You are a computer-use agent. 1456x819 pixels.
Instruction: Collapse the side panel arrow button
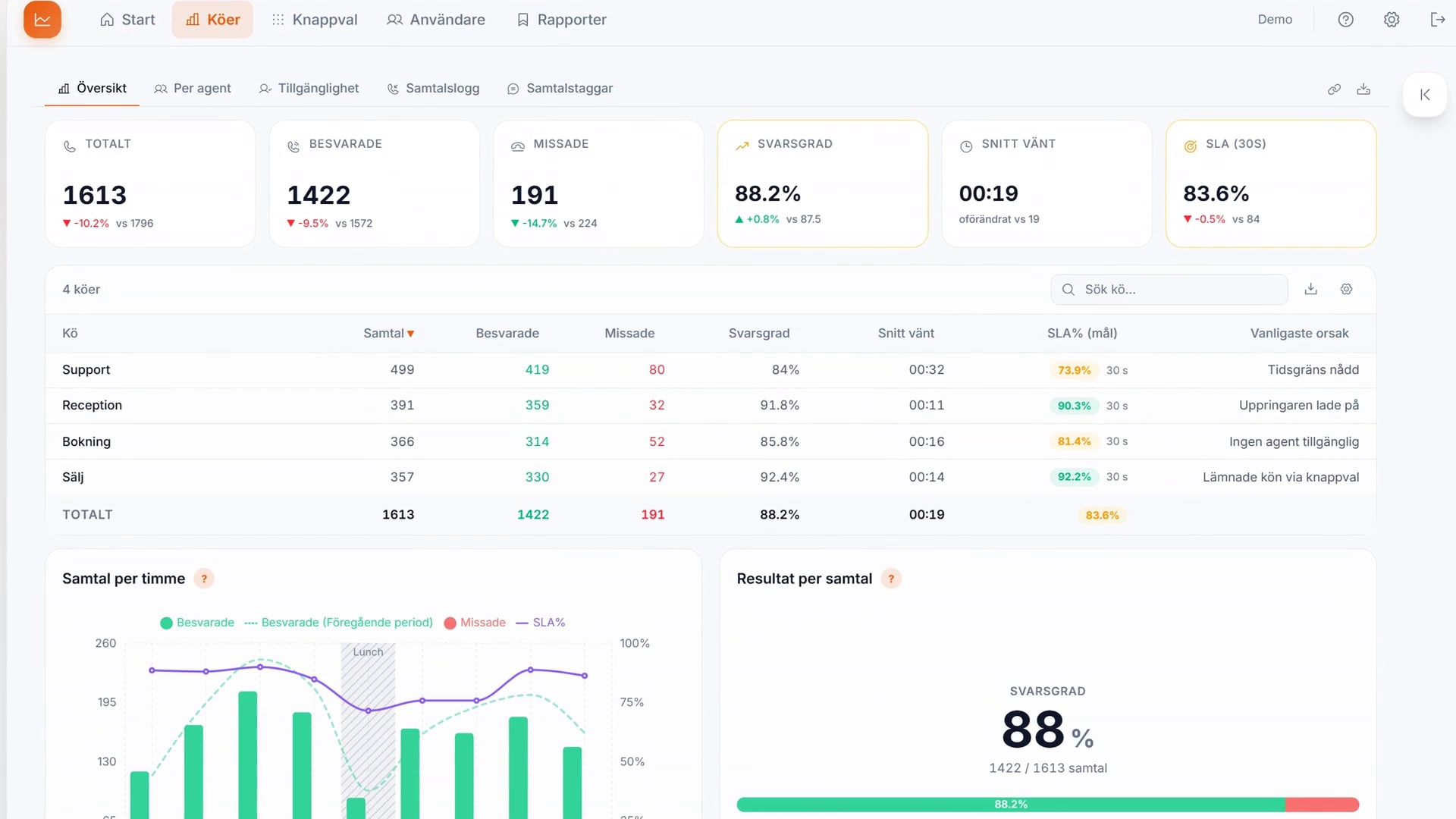pos(1425,95)
